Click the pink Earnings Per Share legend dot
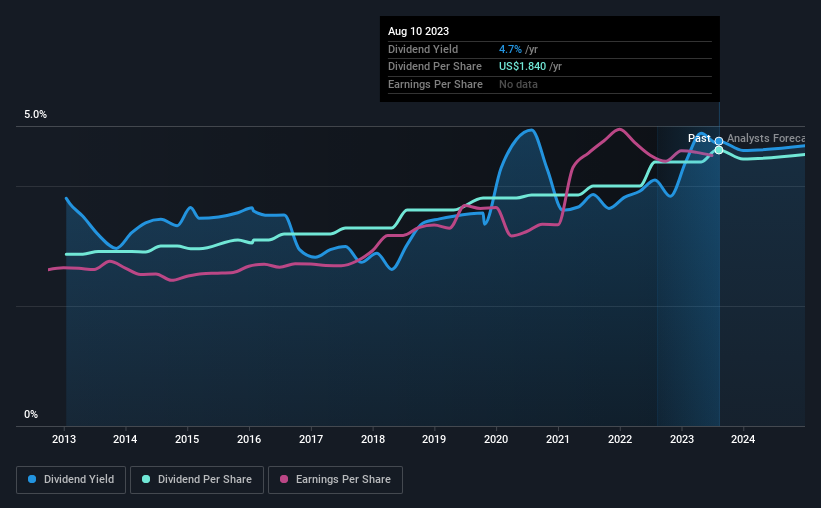 tap(284, 479)
